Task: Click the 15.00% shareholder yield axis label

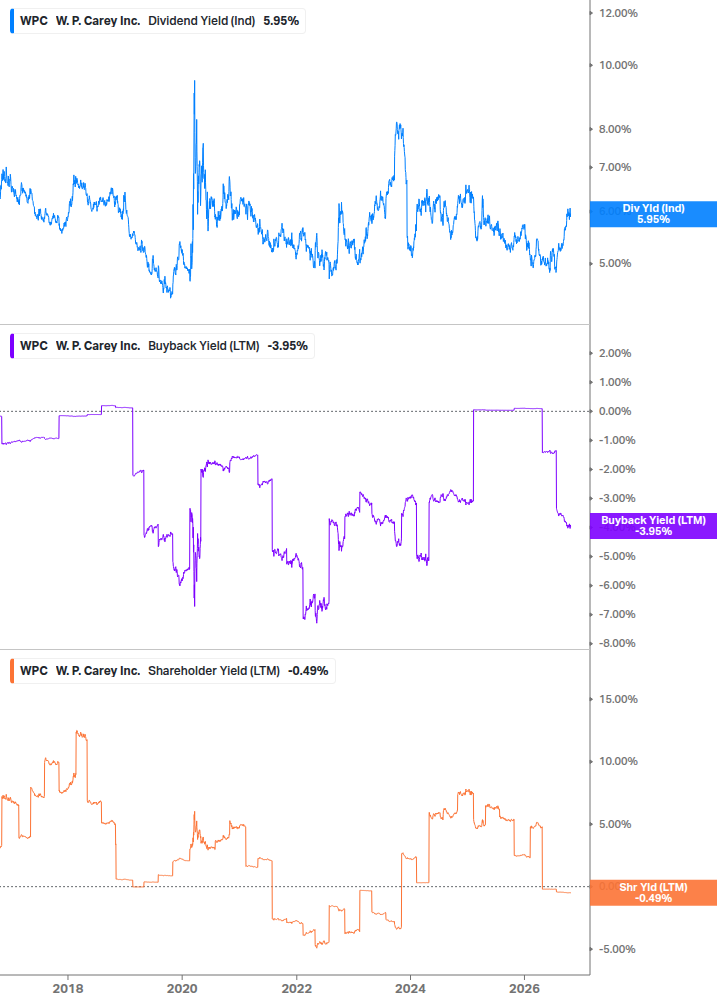Action: tap(618, 699)
